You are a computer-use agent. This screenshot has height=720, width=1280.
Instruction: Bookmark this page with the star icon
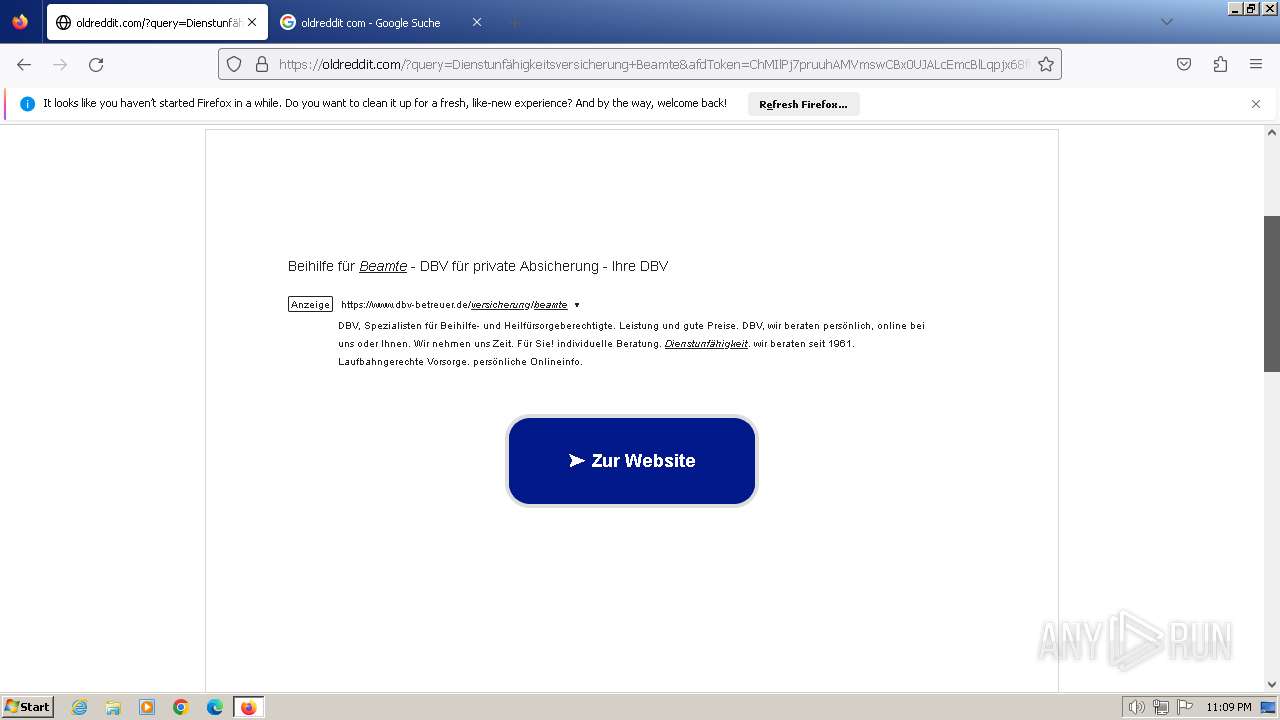(1046, 64)
